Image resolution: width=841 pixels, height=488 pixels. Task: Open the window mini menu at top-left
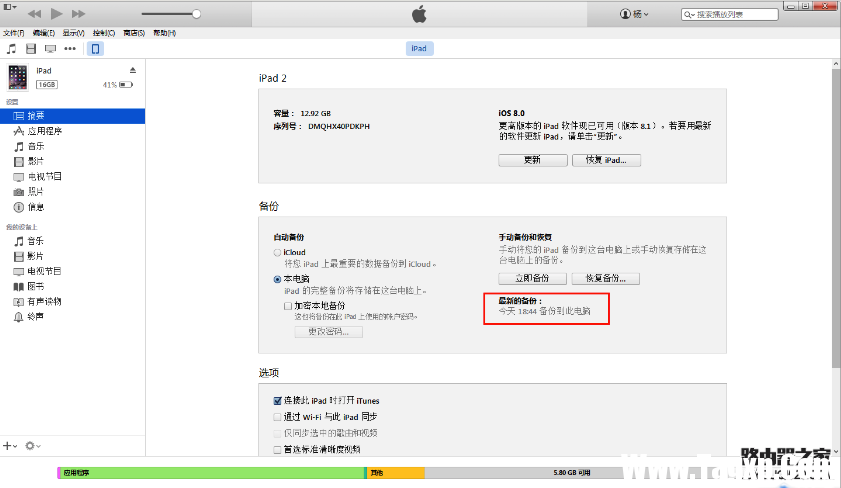point(10,7)
